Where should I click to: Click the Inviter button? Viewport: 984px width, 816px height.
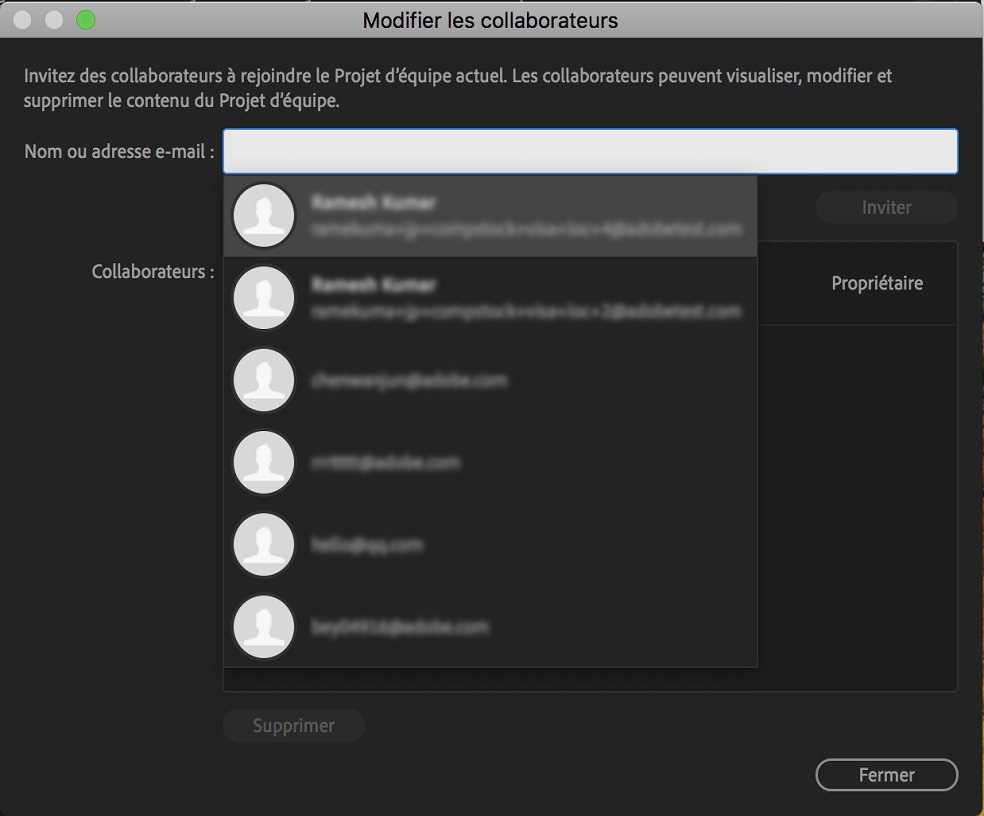(x=886, y=207)
